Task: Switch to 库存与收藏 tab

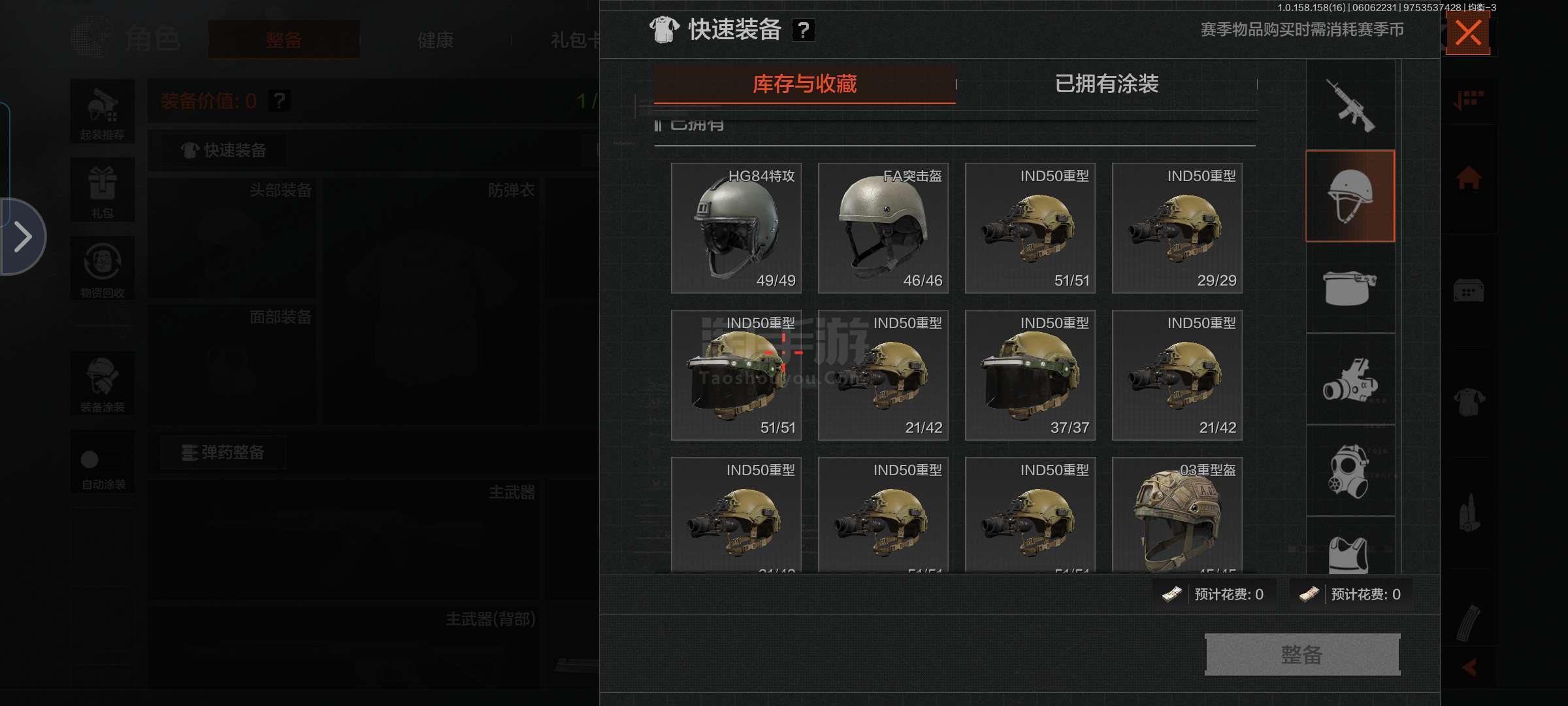Action: 804,84
